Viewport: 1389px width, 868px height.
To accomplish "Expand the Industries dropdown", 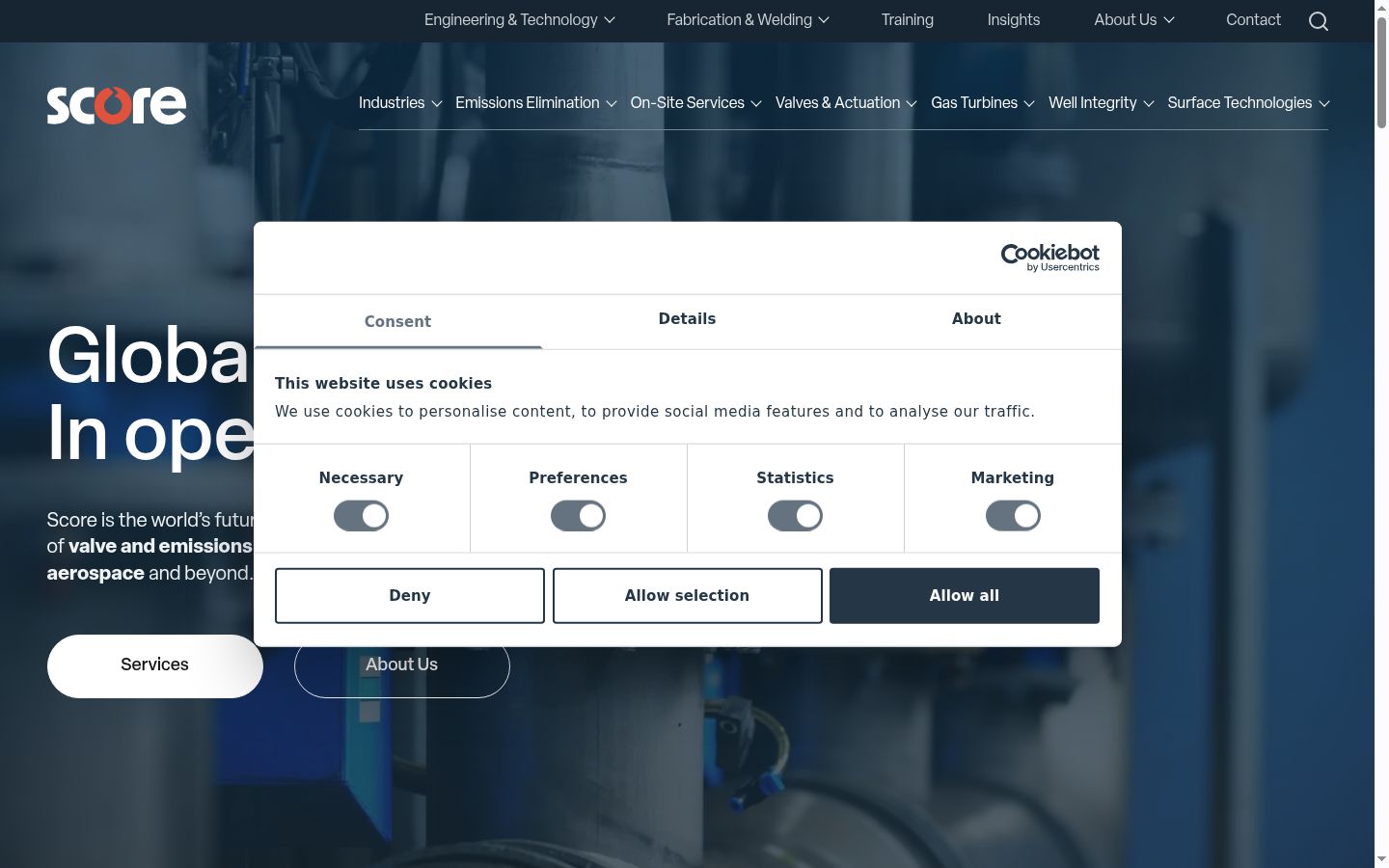I will [400, 103].
